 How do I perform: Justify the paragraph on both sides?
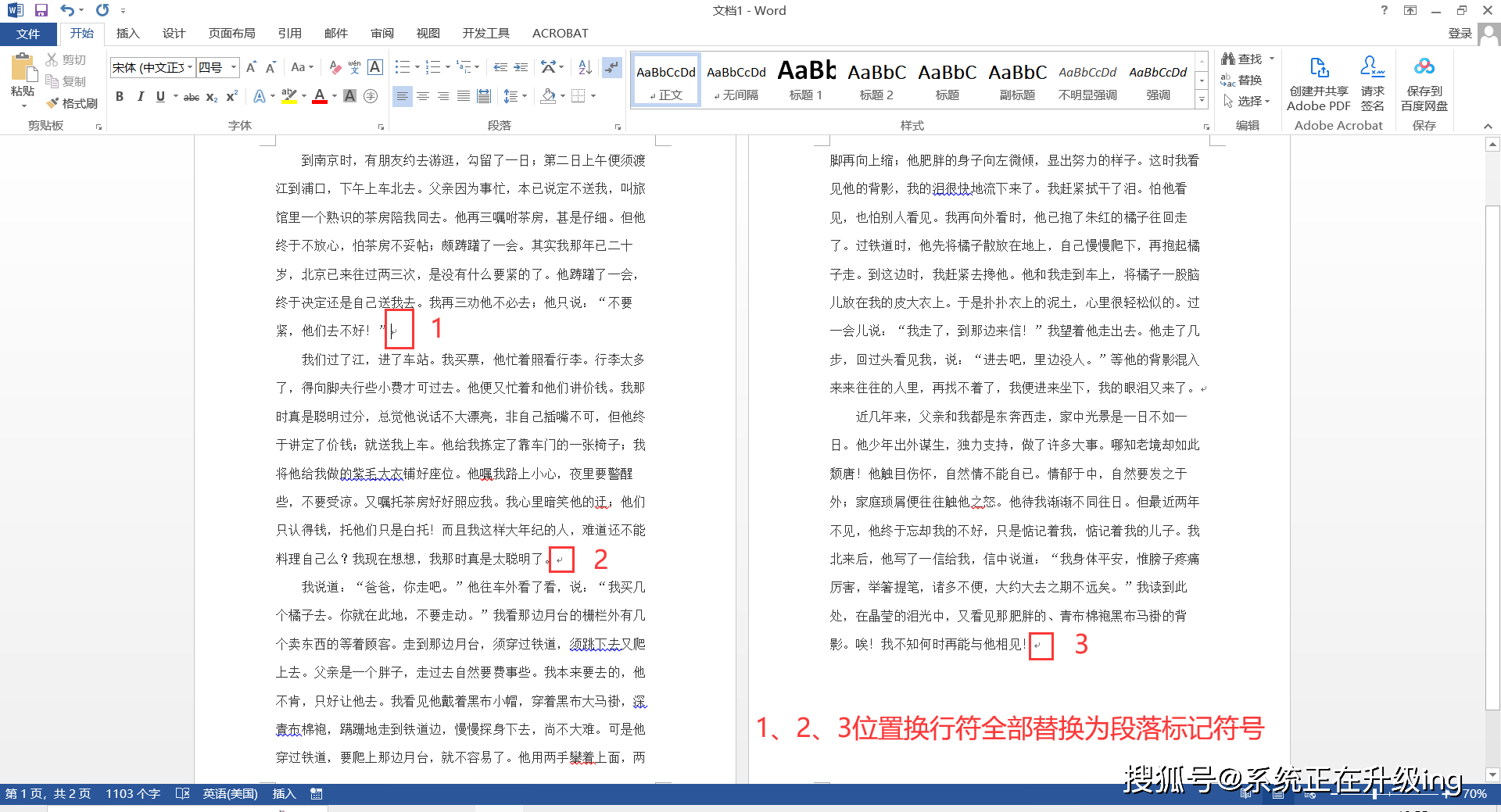click(x=464, y=96)
